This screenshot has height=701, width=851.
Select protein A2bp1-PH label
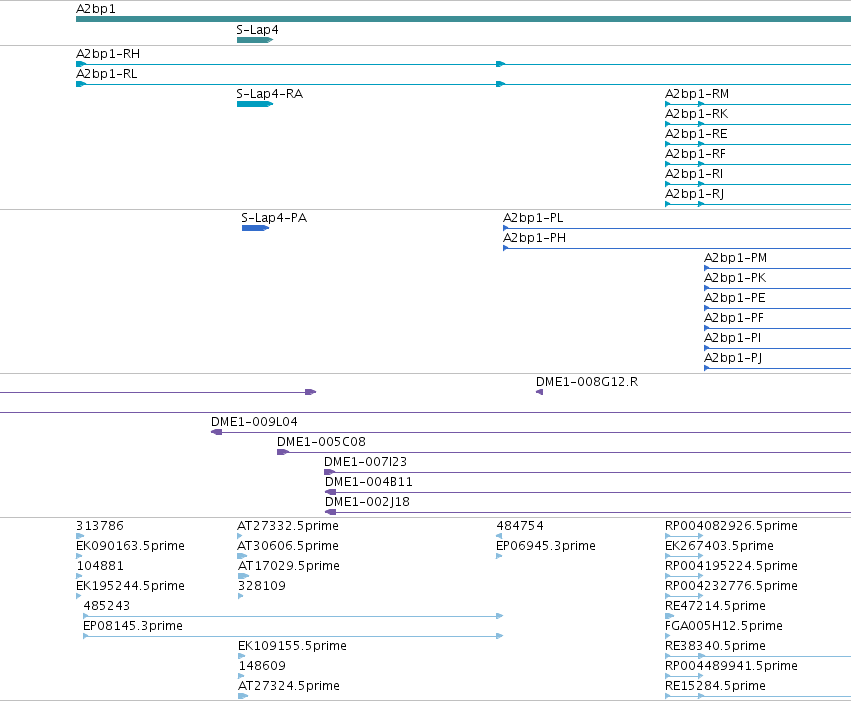pos(535,238)
